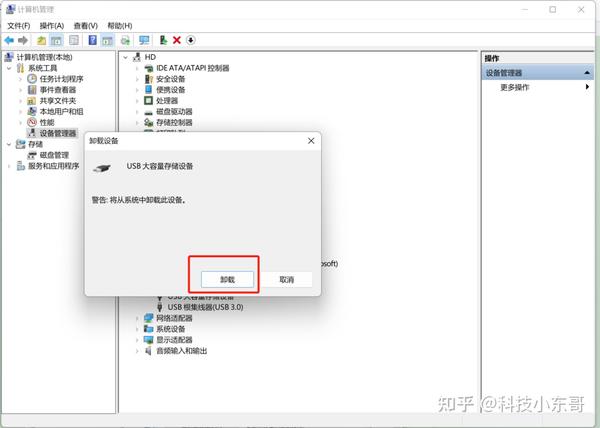Click the scan for hardware changes monitor icon

144,40
